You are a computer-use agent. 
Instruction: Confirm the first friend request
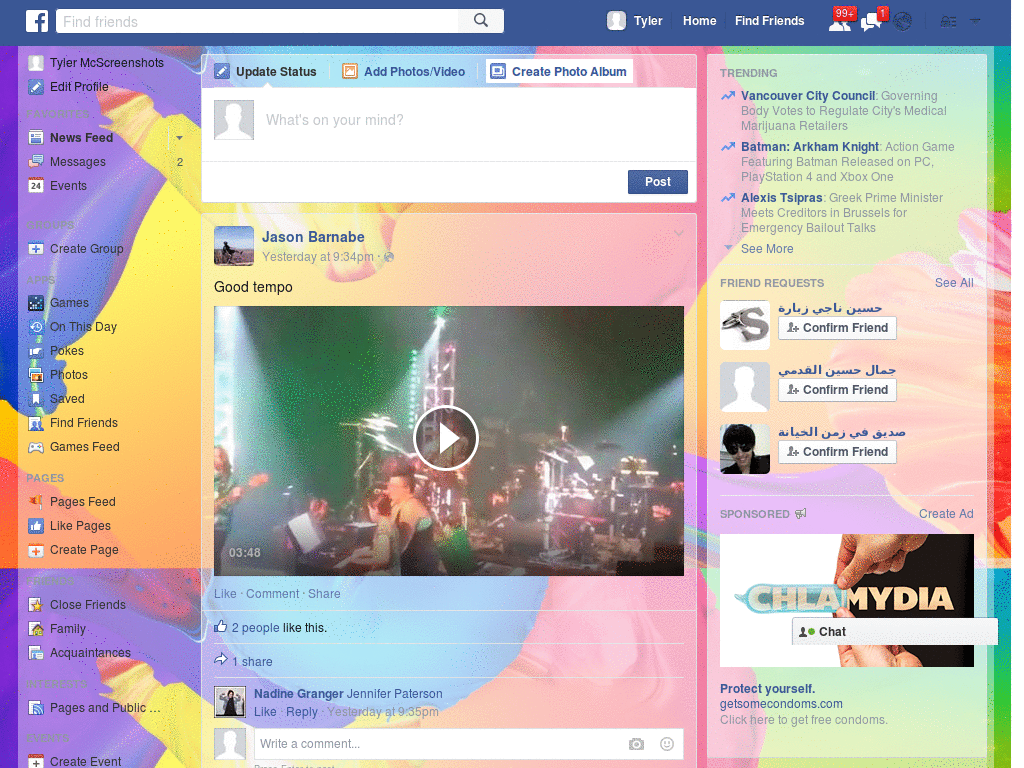click(x=837, y=328)
